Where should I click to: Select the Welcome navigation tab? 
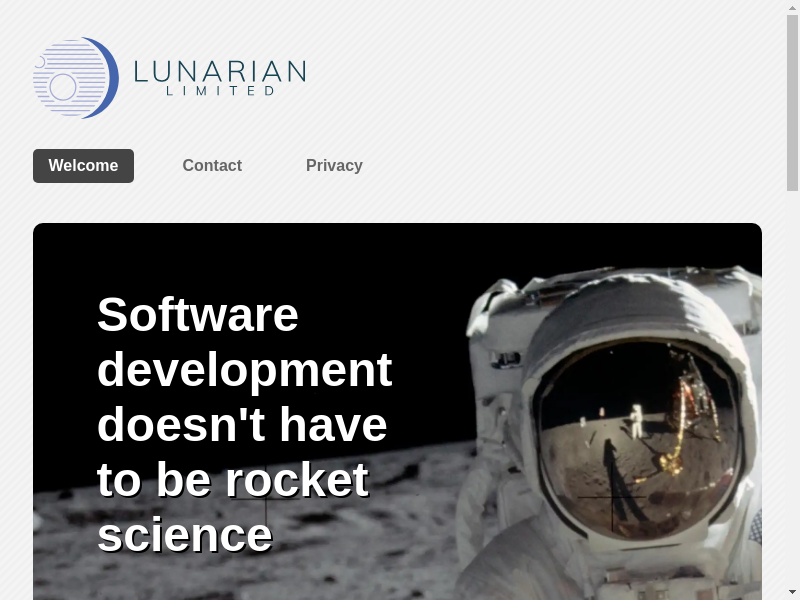click(x=83, y=166)
